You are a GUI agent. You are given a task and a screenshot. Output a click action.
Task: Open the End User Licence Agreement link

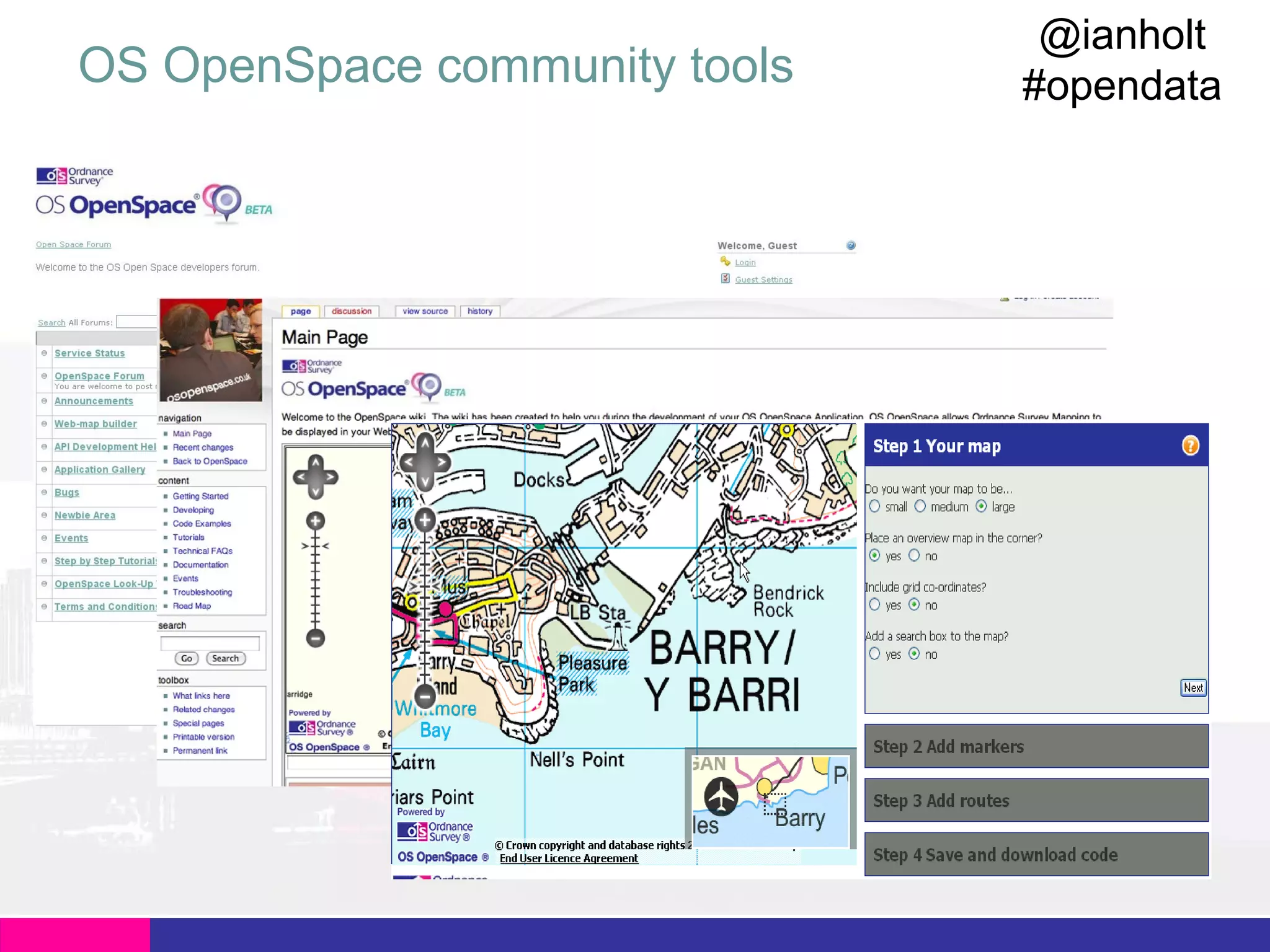(569, 858)
